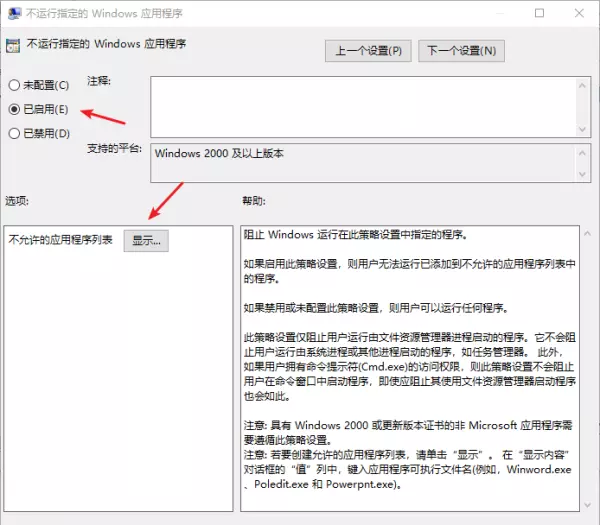The image size is (600, 525).
Task: Click the 不允许的应用程序列表 label
Action: (x=60, y=240)
